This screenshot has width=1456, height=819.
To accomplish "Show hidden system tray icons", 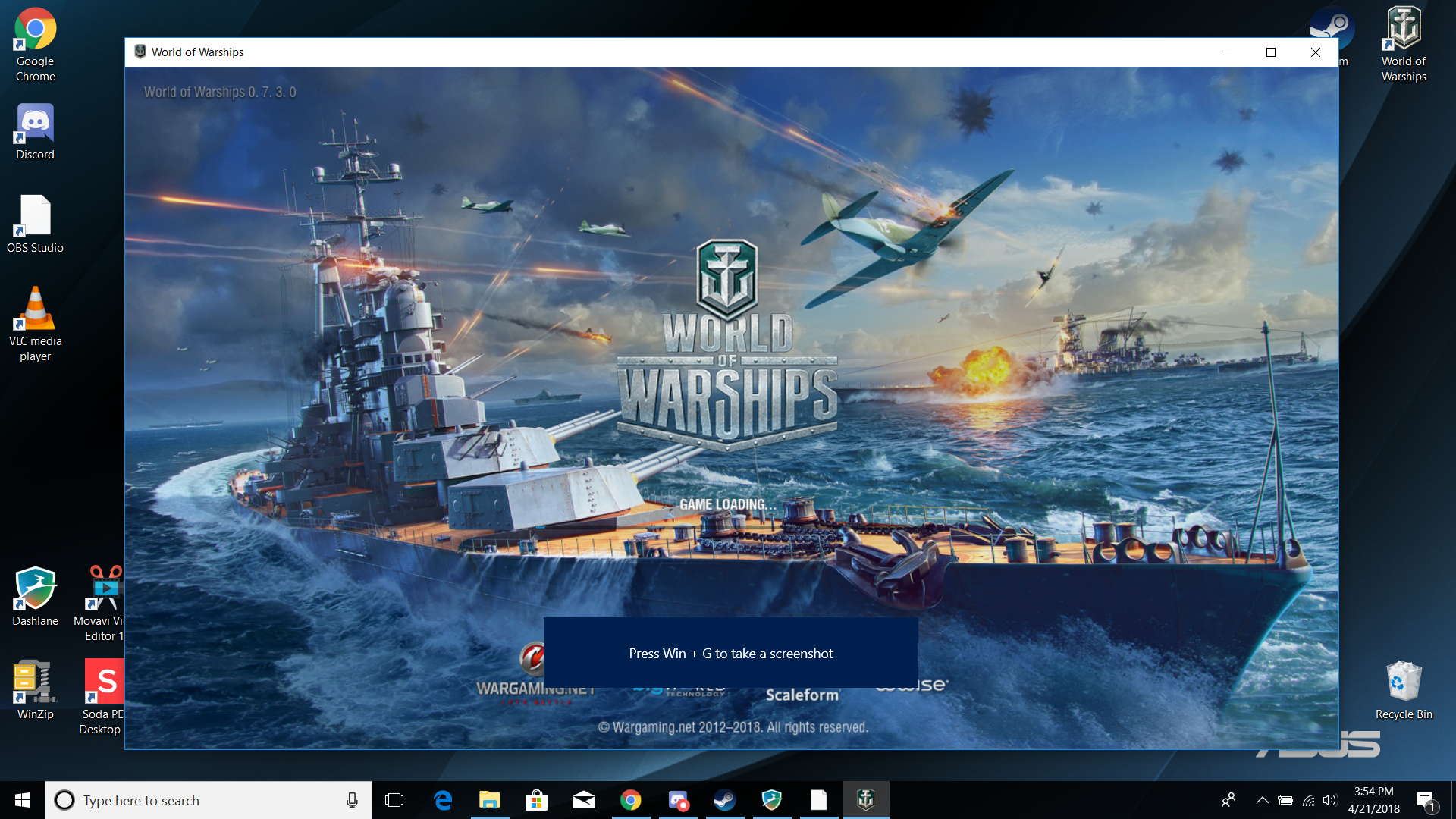I will pos(1262,800).
